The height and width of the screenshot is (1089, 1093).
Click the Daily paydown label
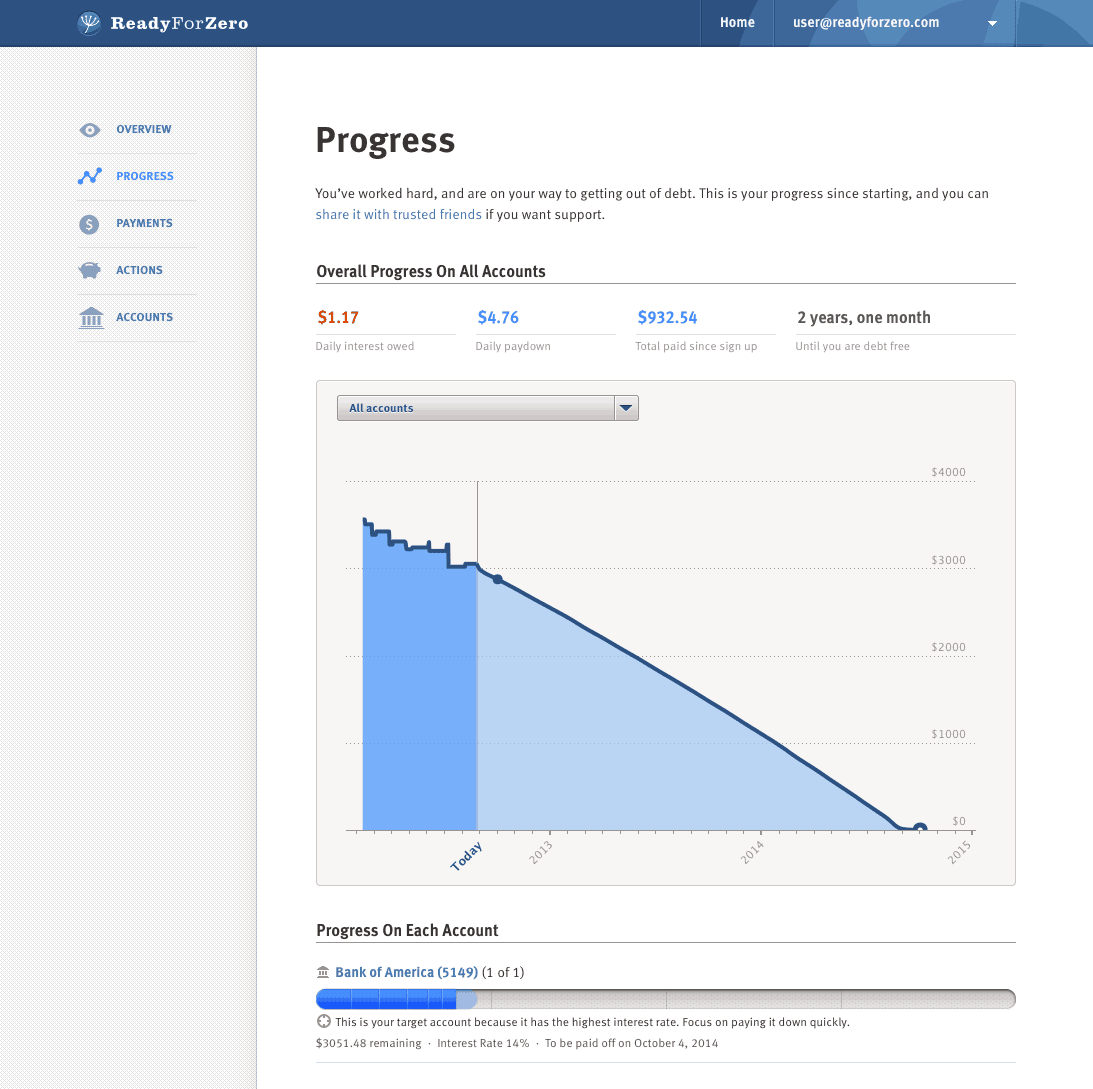click(x=513, y=346)
